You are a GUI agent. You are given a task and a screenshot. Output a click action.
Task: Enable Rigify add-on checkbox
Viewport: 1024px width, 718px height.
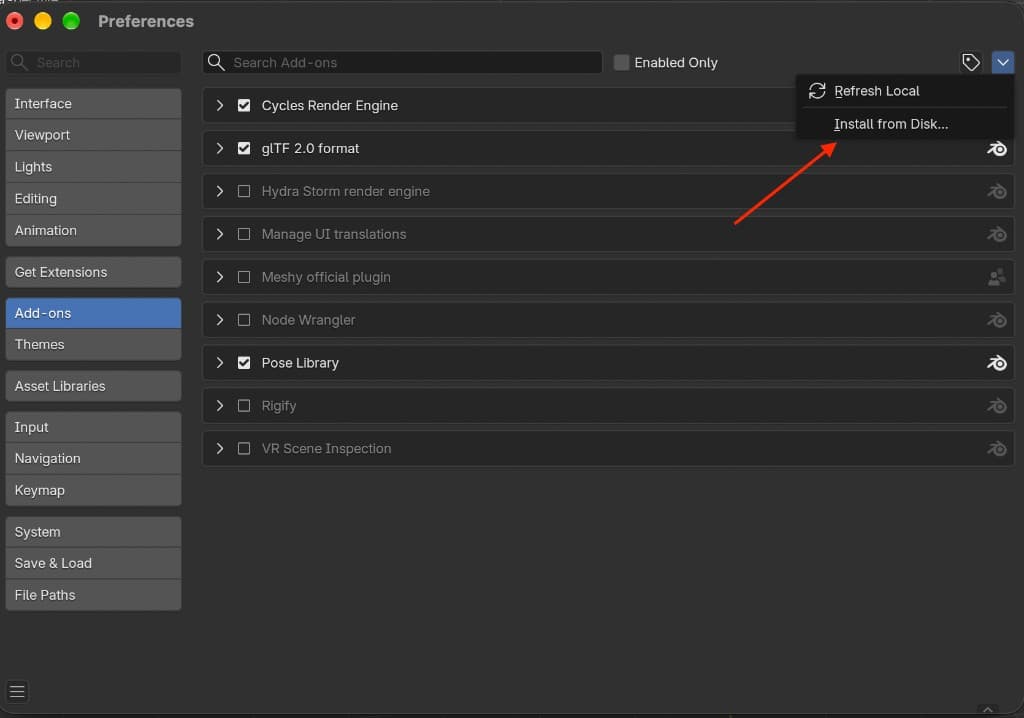[244, 406]
